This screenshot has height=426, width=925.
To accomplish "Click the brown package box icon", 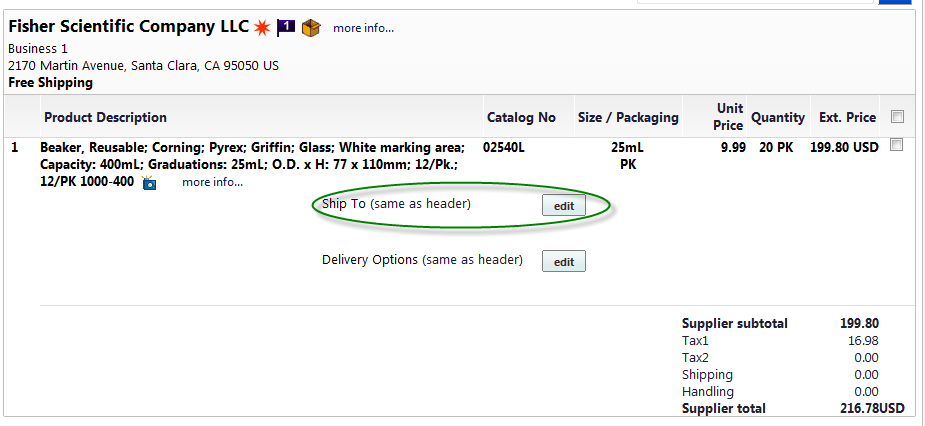I will 311,28.
